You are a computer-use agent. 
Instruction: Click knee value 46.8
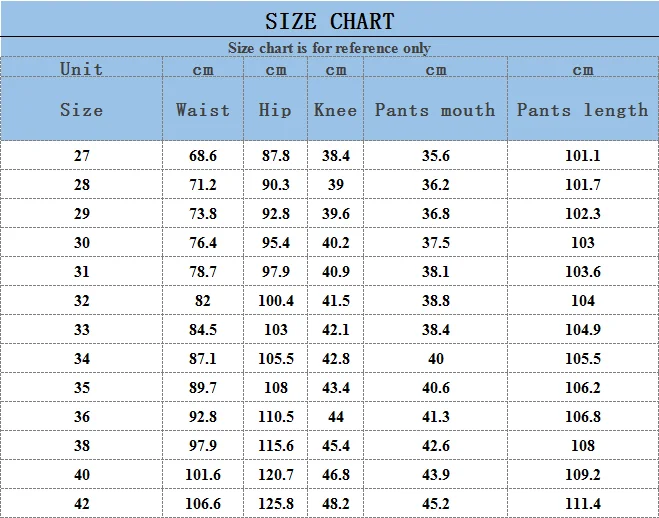click(335, 475)
